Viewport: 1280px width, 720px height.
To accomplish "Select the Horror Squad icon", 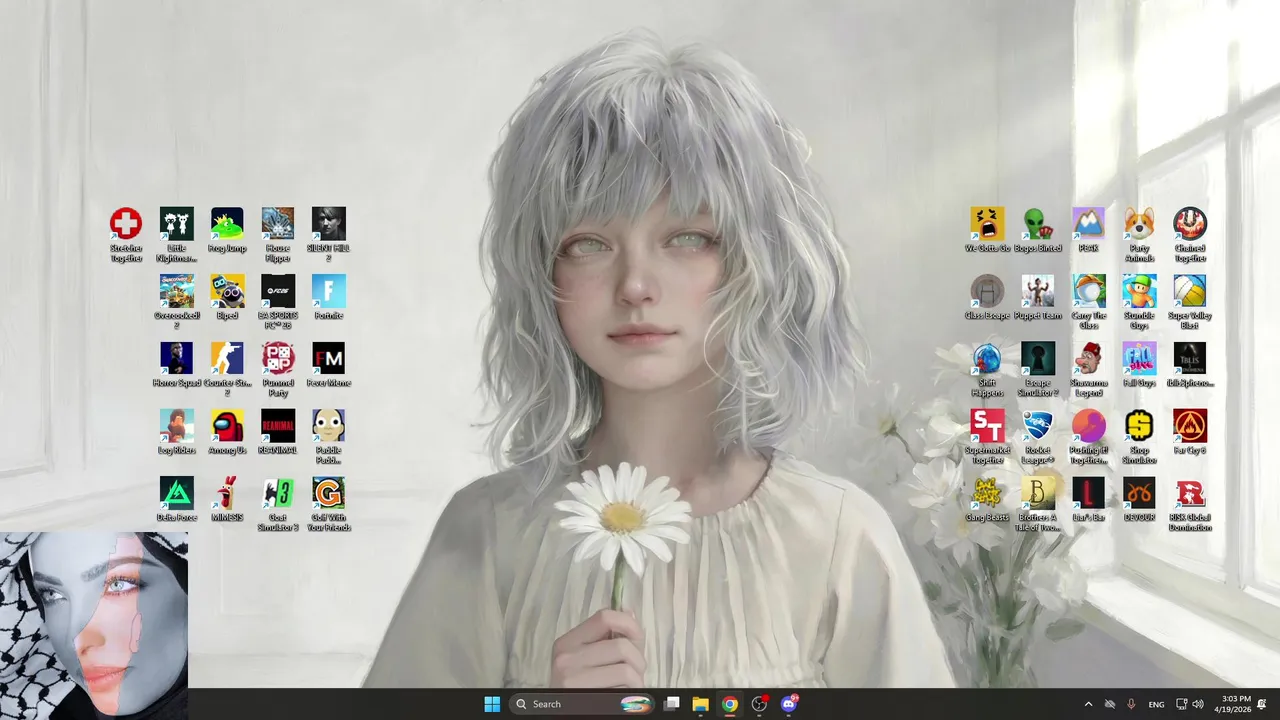I will [177, 358].
